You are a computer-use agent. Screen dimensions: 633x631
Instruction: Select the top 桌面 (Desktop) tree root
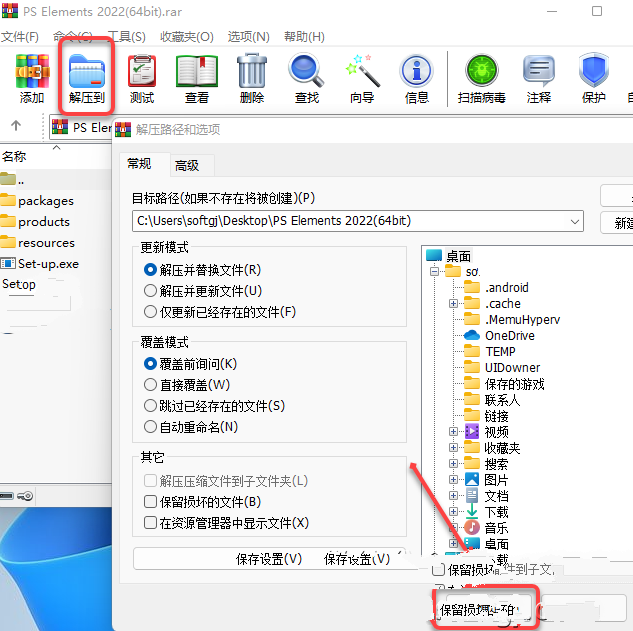449,256
